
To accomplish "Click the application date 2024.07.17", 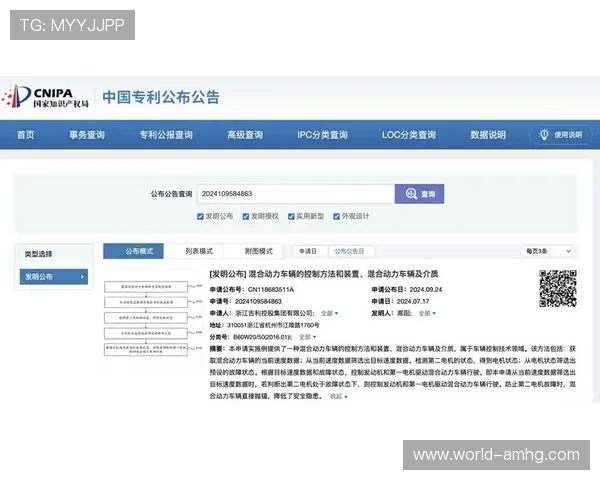I will (x=413, y=302).
